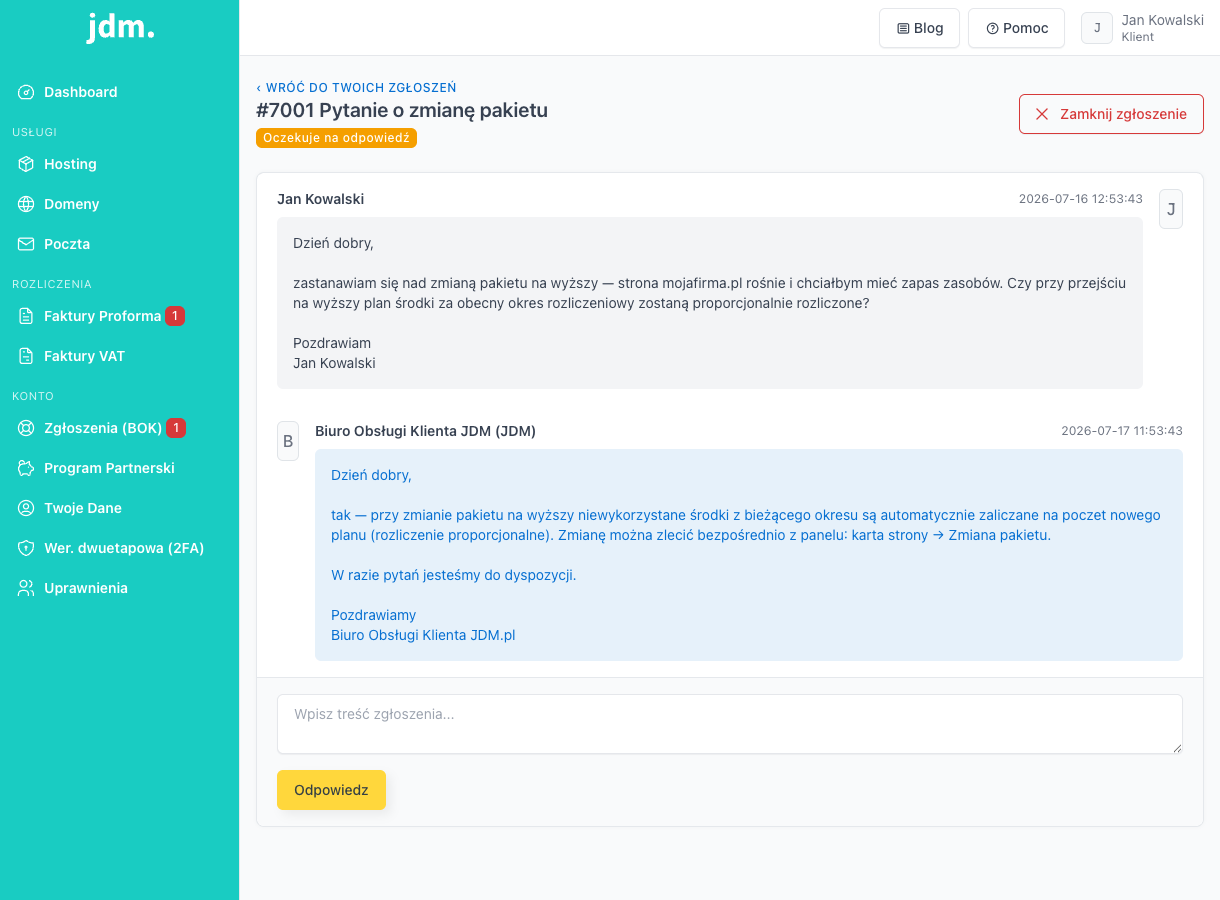Open Faktury Proforma page
1220x900 pixels.
pos(120,316)
